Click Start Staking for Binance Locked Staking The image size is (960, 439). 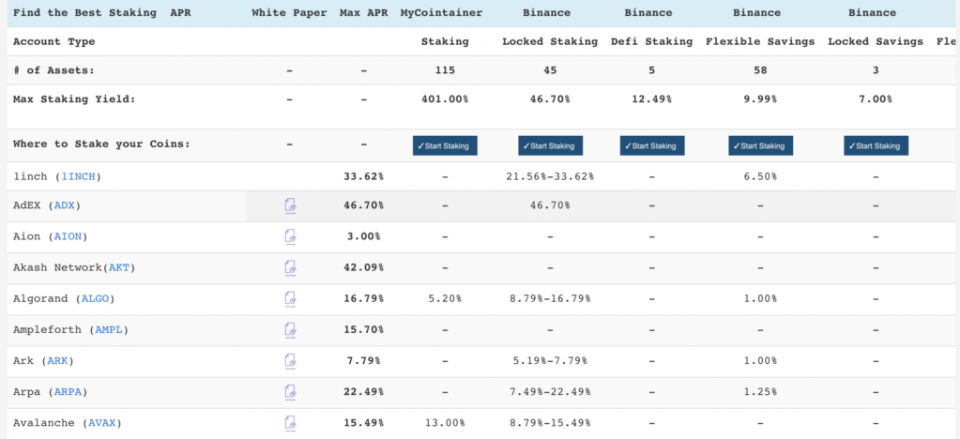click(x=550, y=145)
